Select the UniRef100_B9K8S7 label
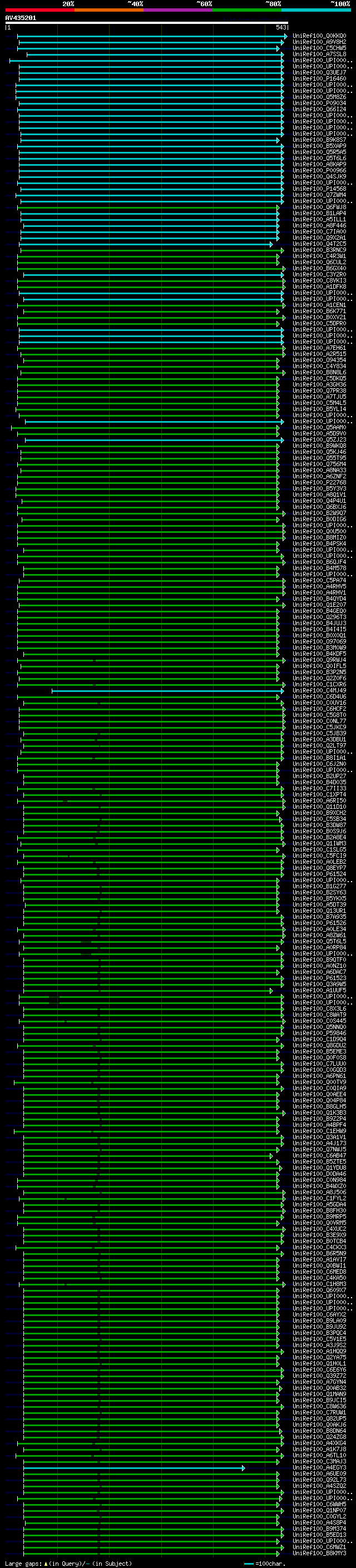Image resolution: width=356 pixels, height=1568 pixels. (319, 140)
